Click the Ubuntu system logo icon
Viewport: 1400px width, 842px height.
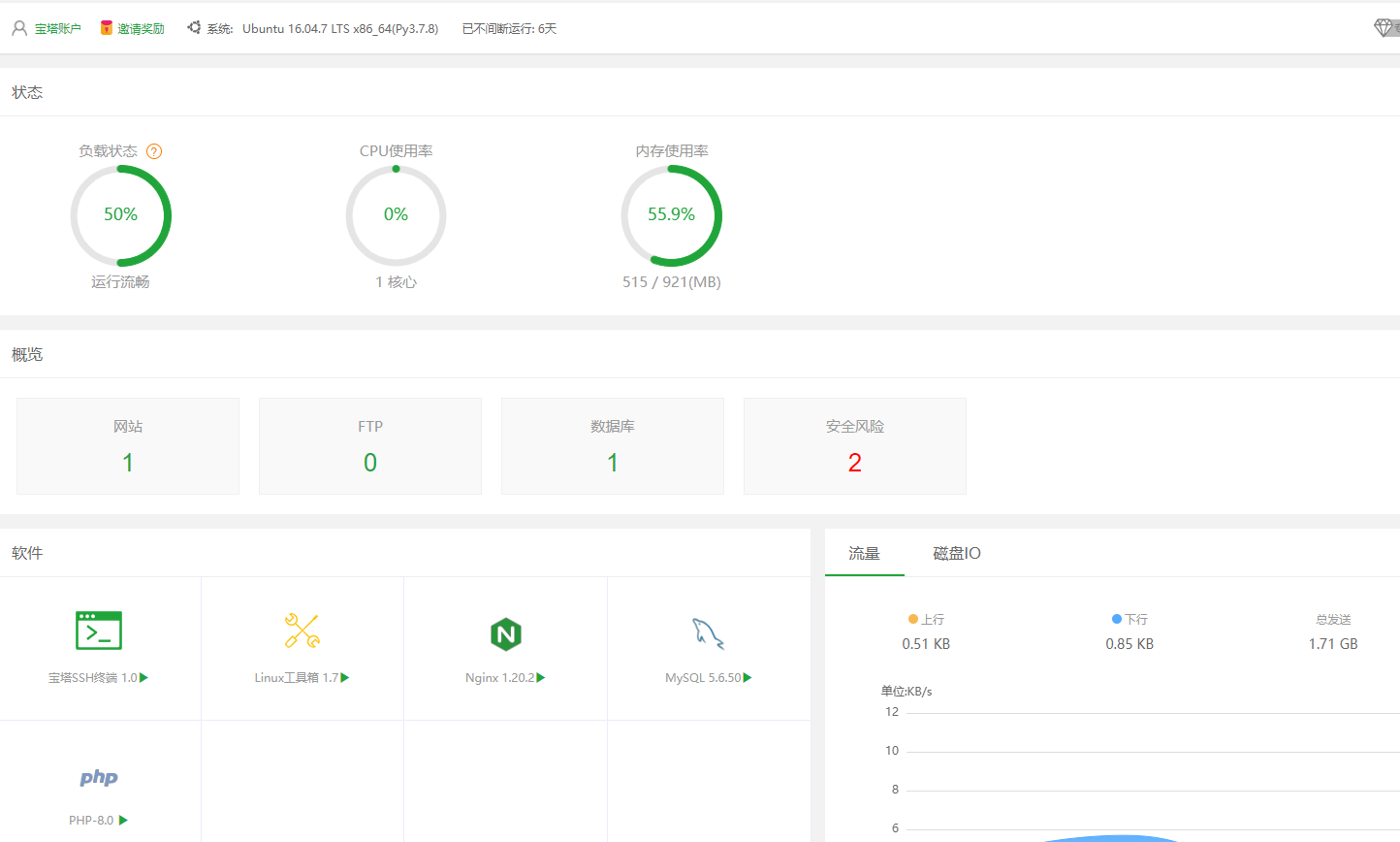click(x=194, y=28)
